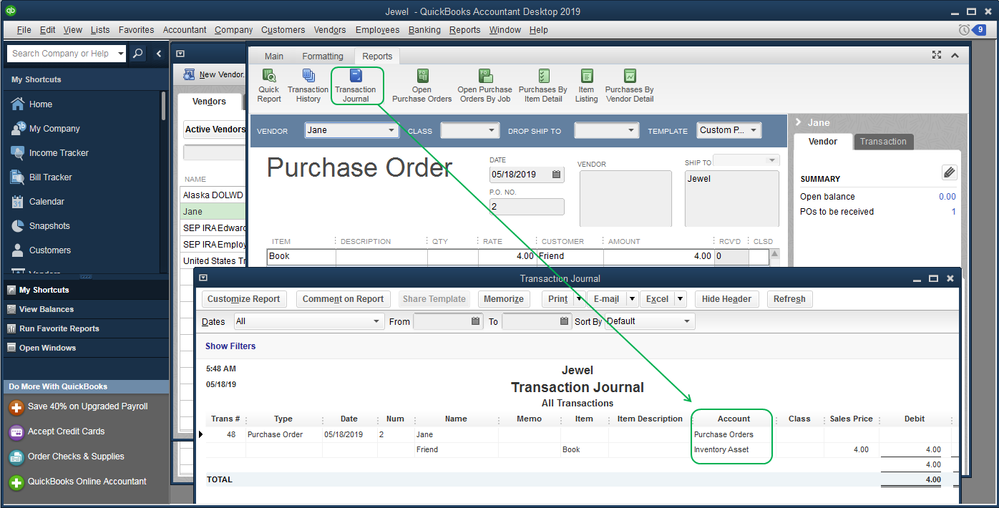
Task: Click Order Checks & Supplies link
Action: tap(75, 456)
